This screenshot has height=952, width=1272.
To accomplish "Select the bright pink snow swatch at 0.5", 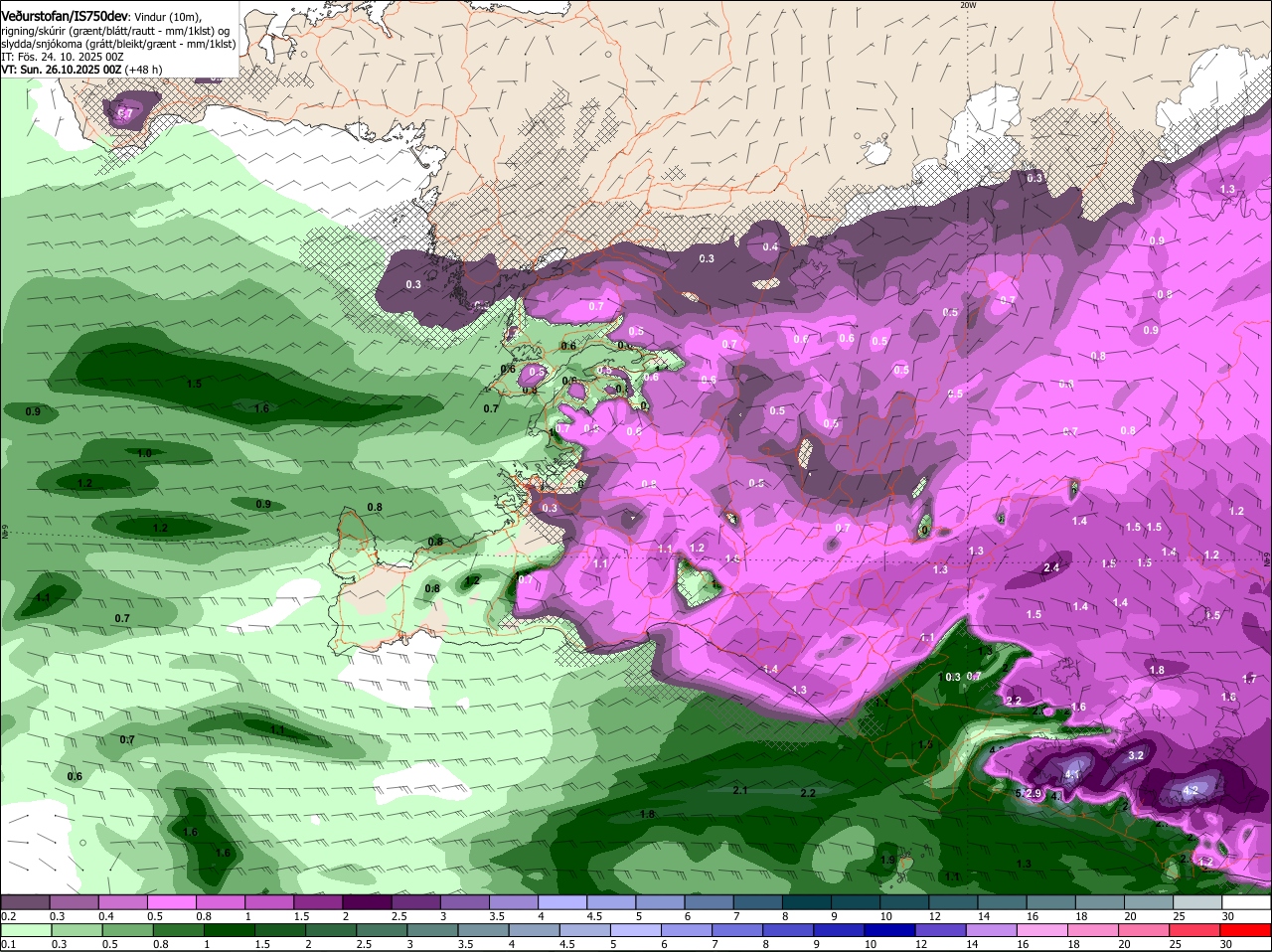I will point(172,901).
